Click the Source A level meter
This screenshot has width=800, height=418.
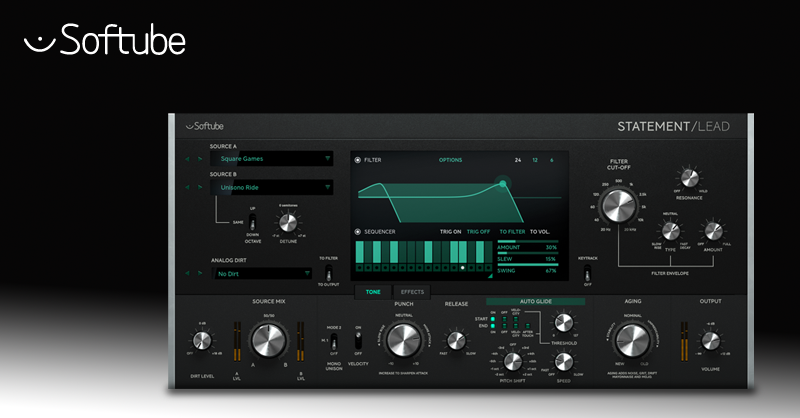(237, 341)
